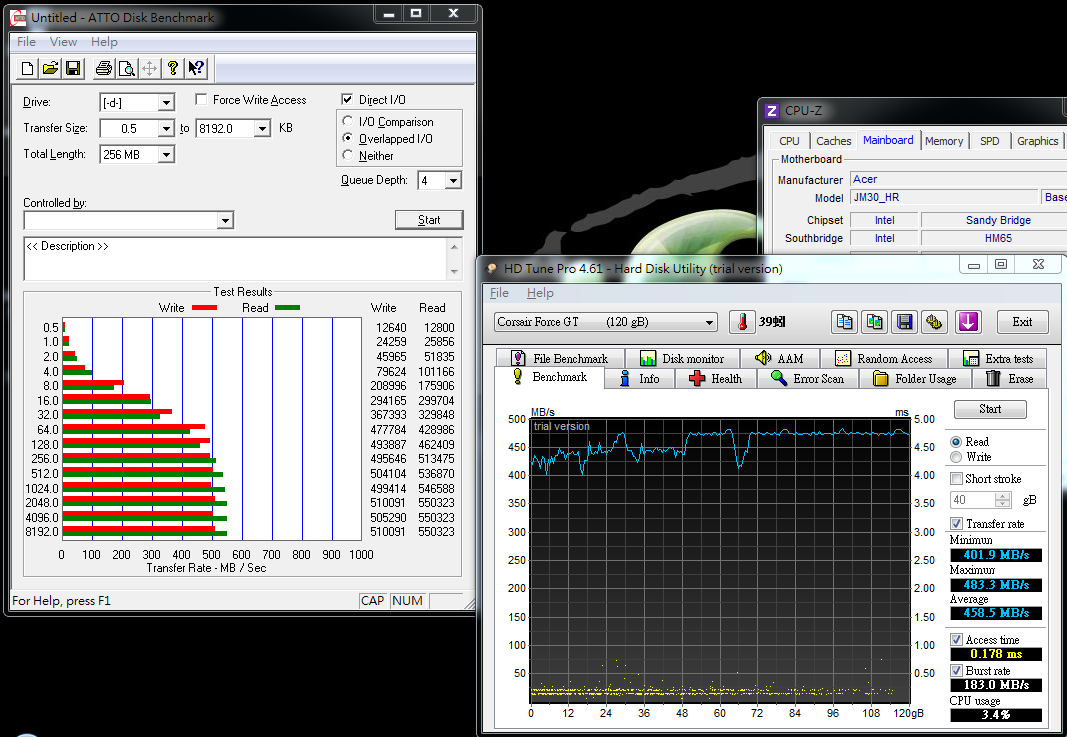Click the New file icon in ATTO toolbar

27,68
